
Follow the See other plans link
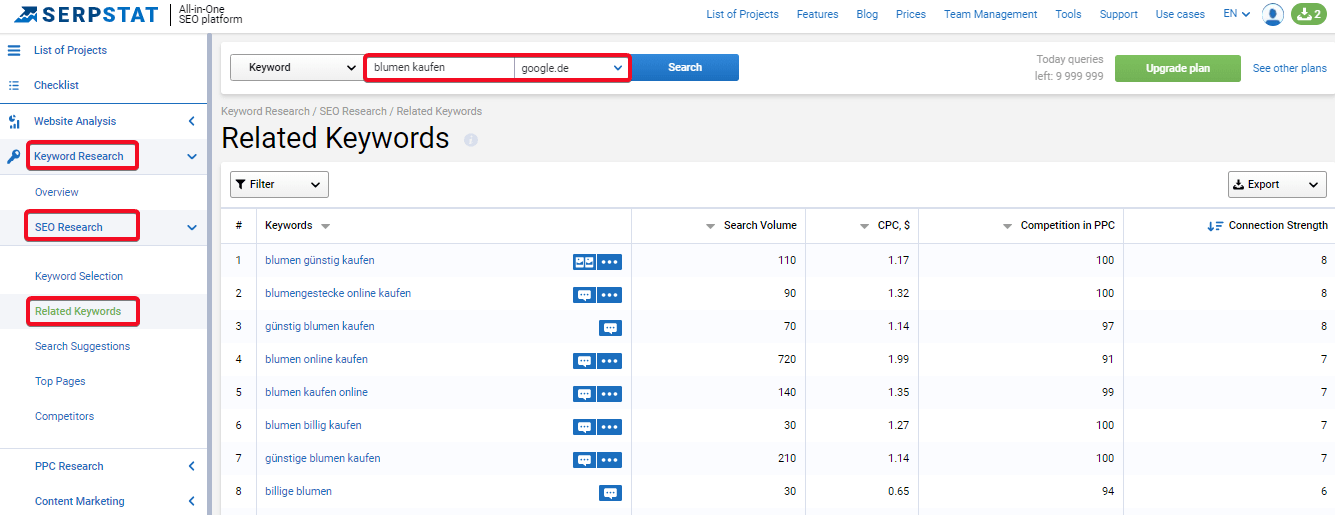tap(1290, 68)
